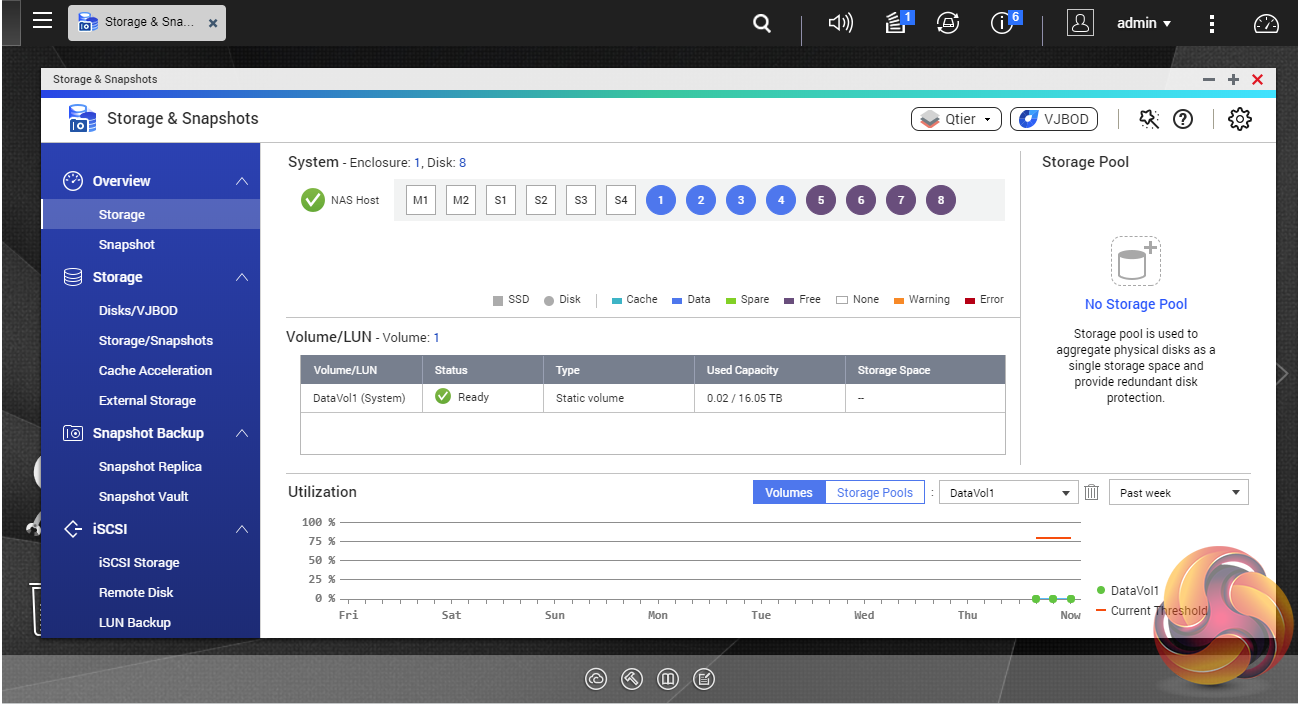Click the add storage pool icon
1300x704 pixels.
1135,262
